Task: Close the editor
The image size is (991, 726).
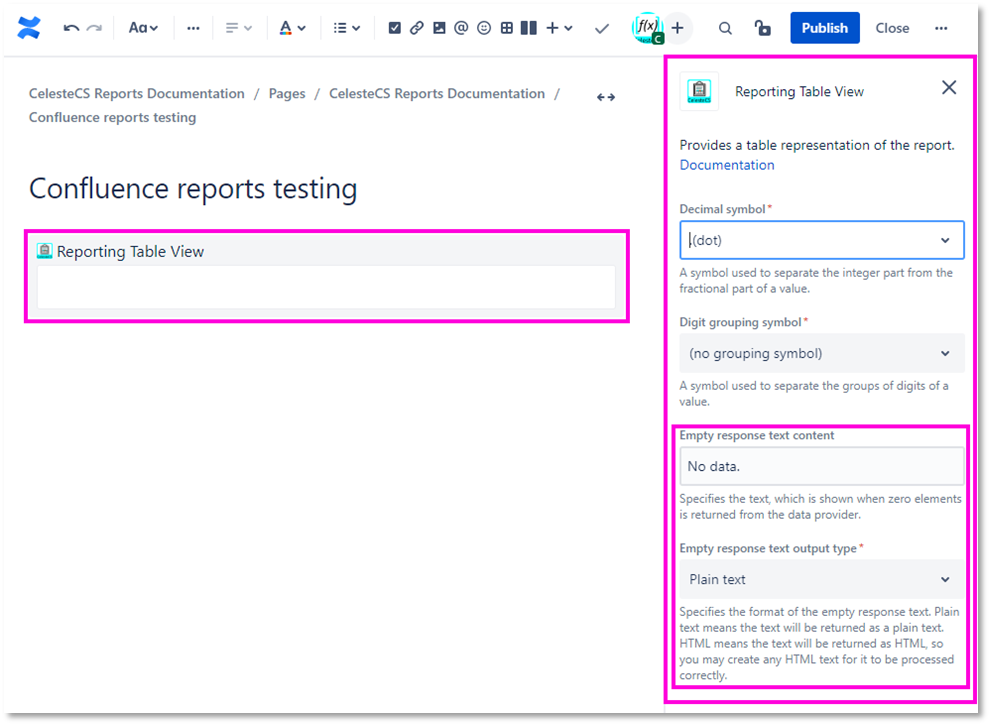Action: [x=892, y=28]
